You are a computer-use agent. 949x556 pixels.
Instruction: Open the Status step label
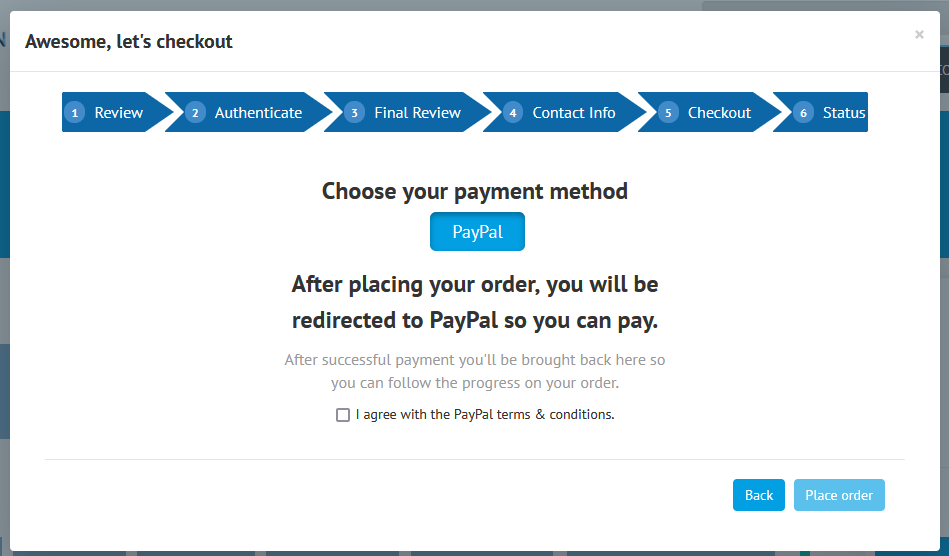844,113
